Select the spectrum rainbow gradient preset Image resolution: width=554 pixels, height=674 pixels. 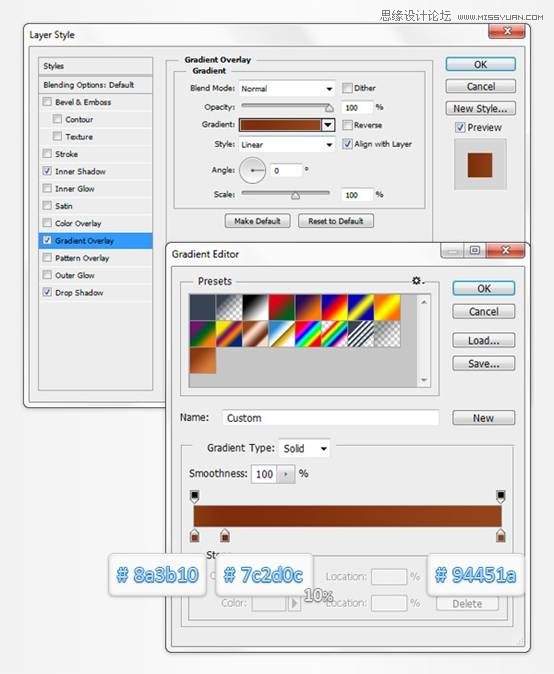[x=308, y=334]
